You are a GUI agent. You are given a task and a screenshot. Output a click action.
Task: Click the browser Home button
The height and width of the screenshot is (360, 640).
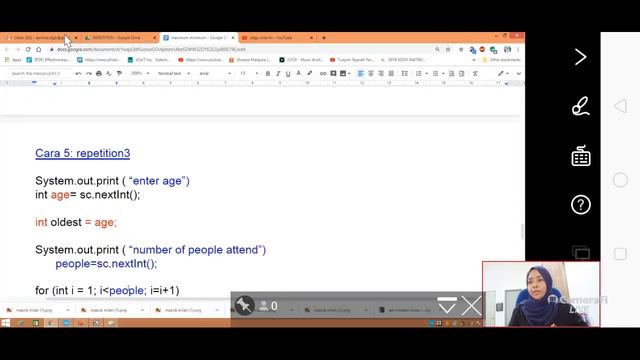39,49
